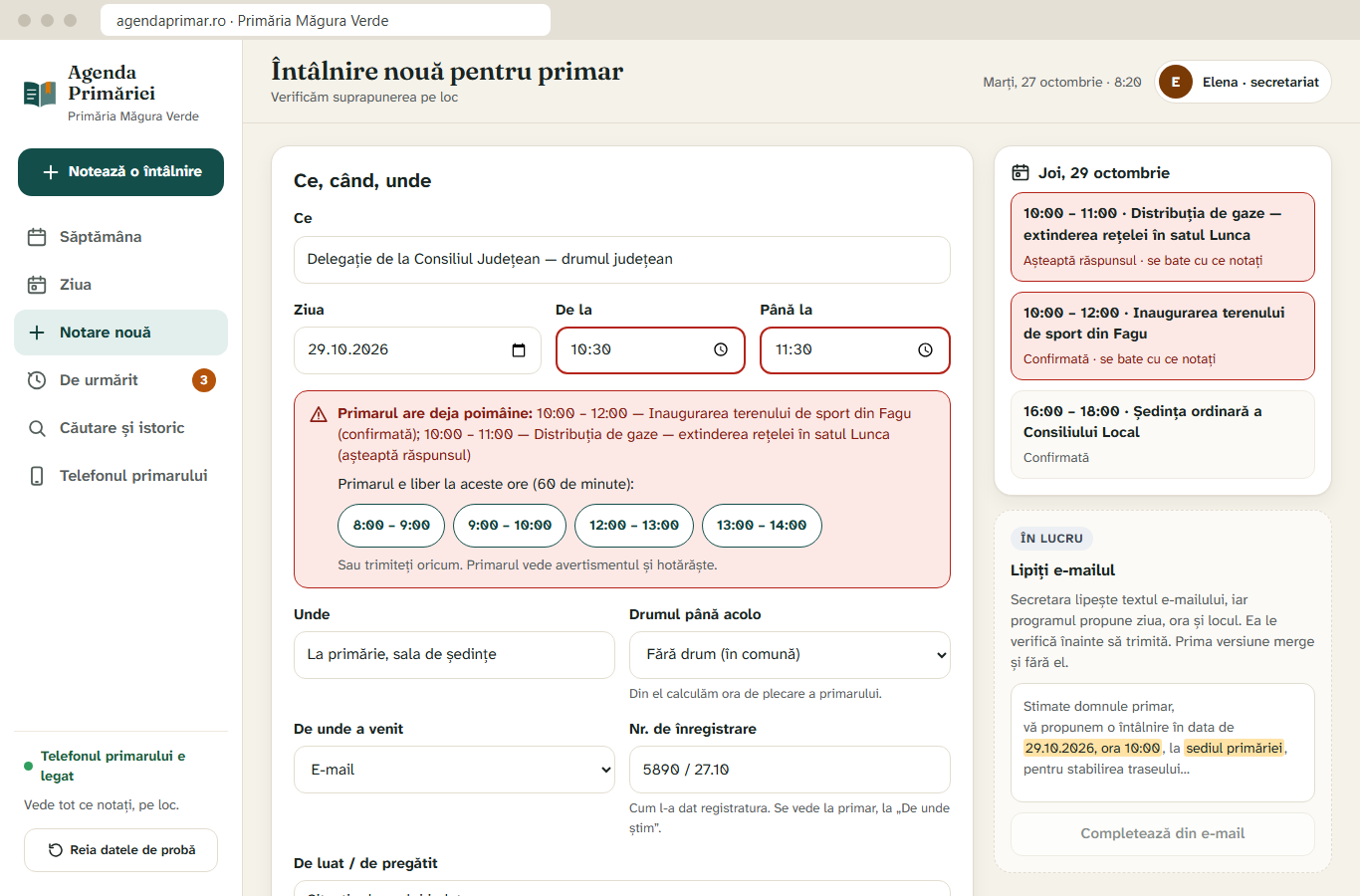
Task: Click the warning triangle icon in the conflict alert
Action: 319,414
